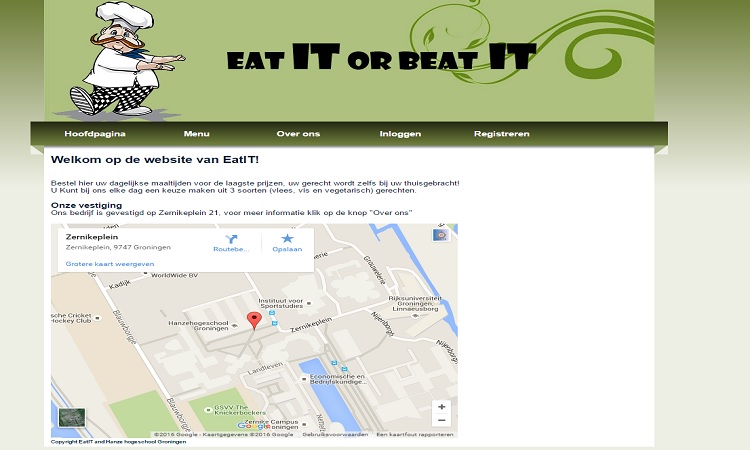Zoom out with the map minus button

442,420
